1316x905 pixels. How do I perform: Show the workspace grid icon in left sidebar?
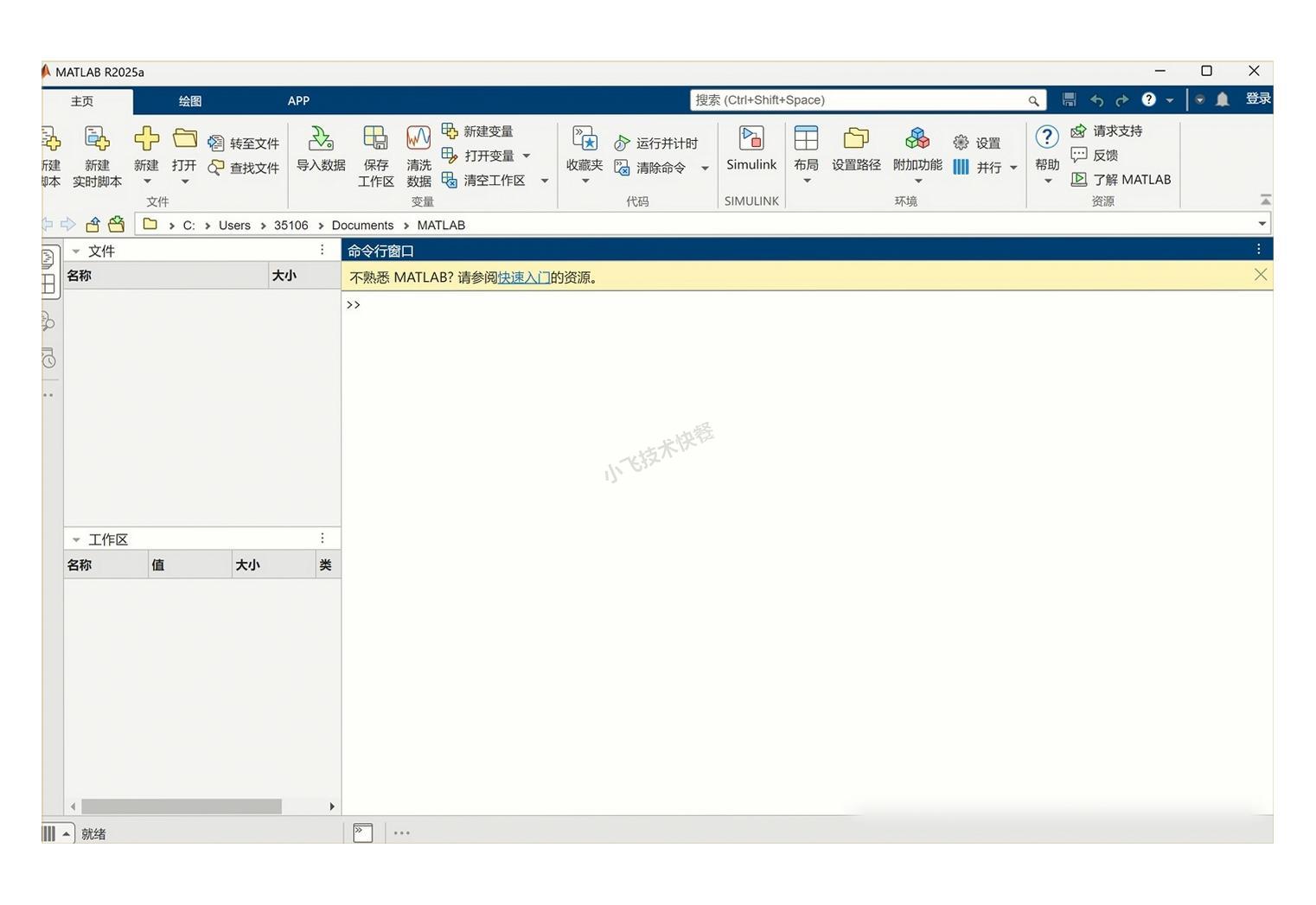[x=48, y=284]
